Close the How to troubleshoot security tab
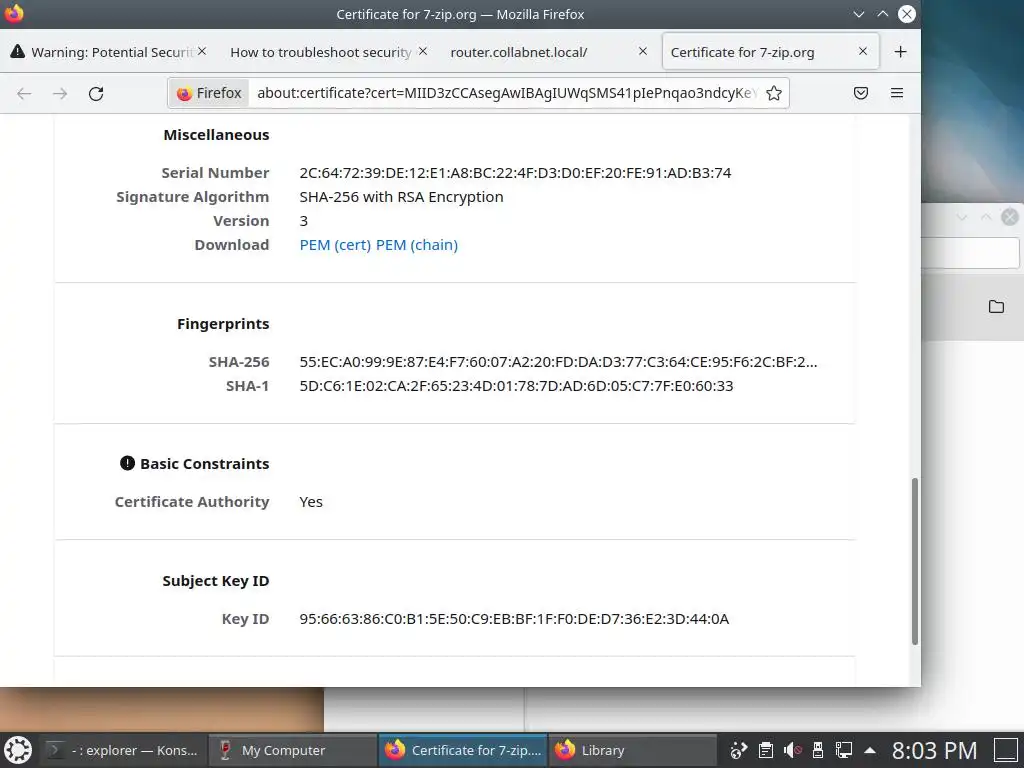Image resolution: width=1024 pixels, height=768 pixels. pos(423,51)
